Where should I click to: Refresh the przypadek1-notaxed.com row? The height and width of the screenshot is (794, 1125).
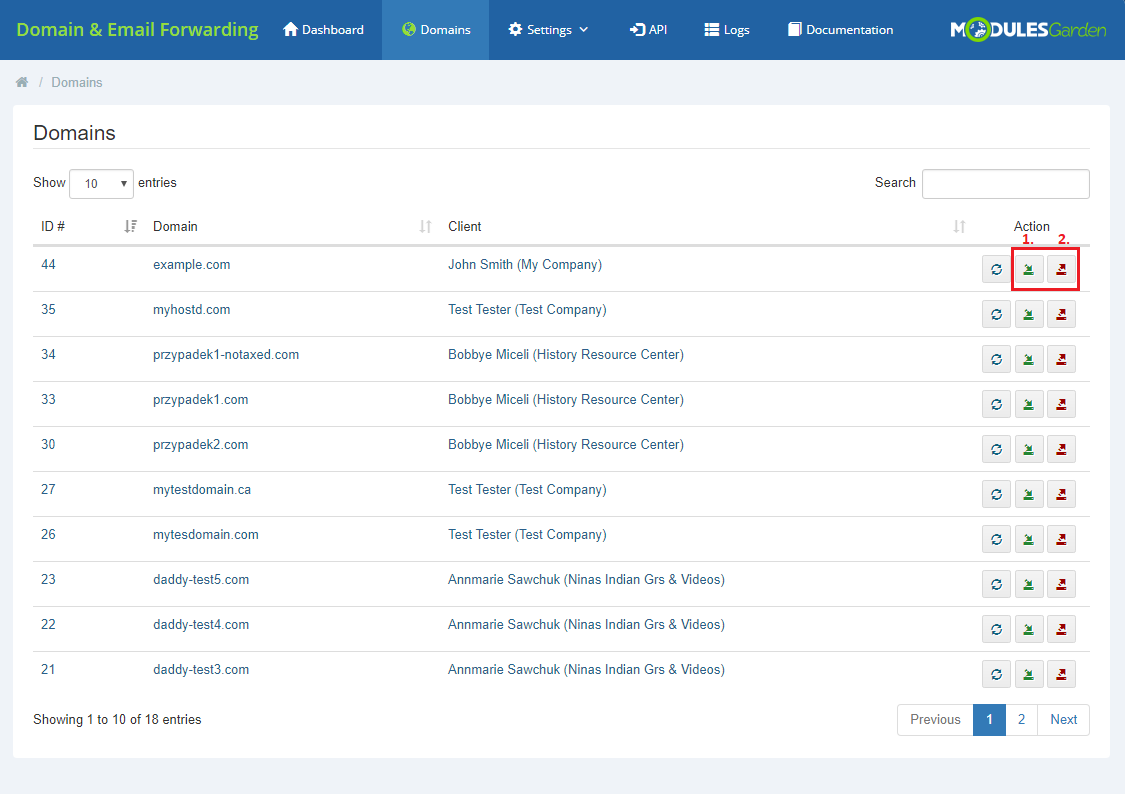click(x=997, y=359)
